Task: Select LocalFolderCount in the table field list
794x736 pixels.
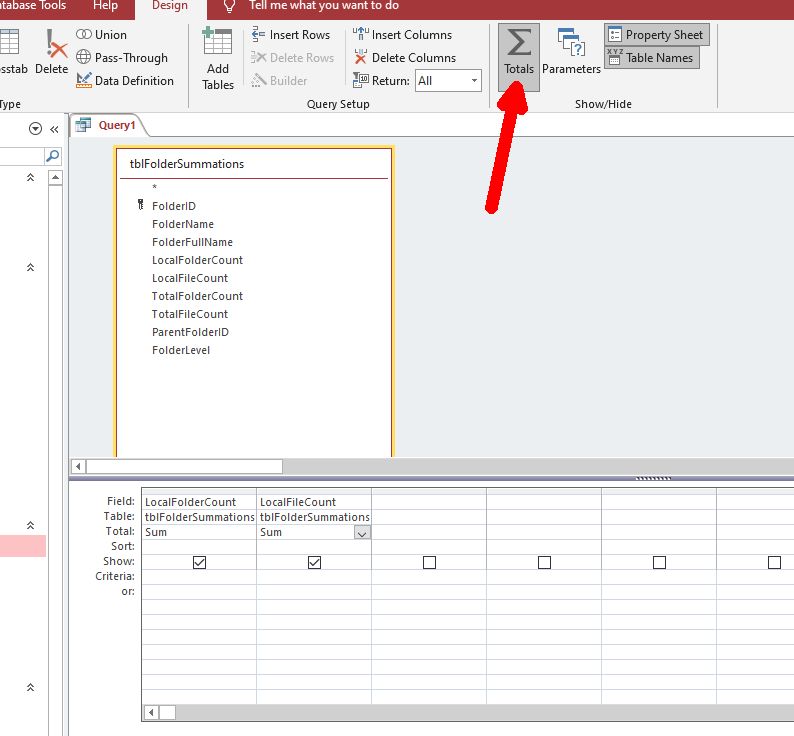Action: point(197,260)
